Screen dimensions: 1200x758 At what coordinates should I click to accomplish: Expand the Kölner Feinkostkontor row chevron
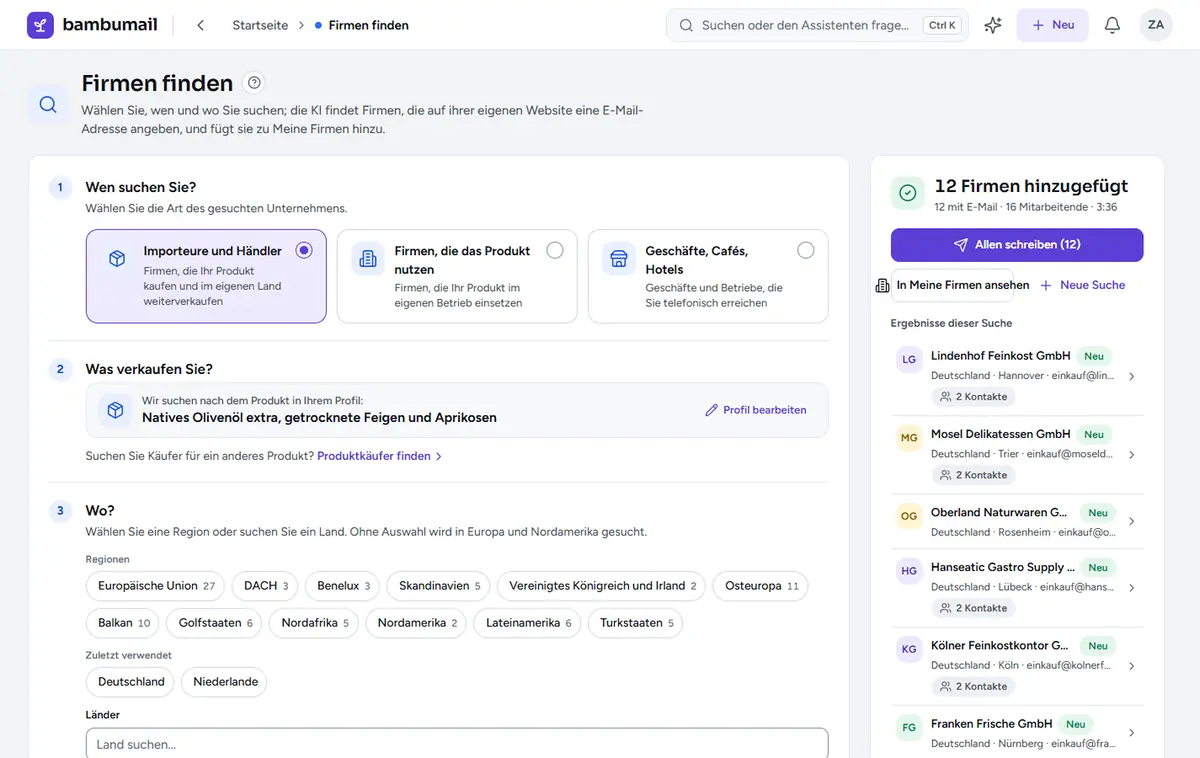click(x=1131, y=666)
